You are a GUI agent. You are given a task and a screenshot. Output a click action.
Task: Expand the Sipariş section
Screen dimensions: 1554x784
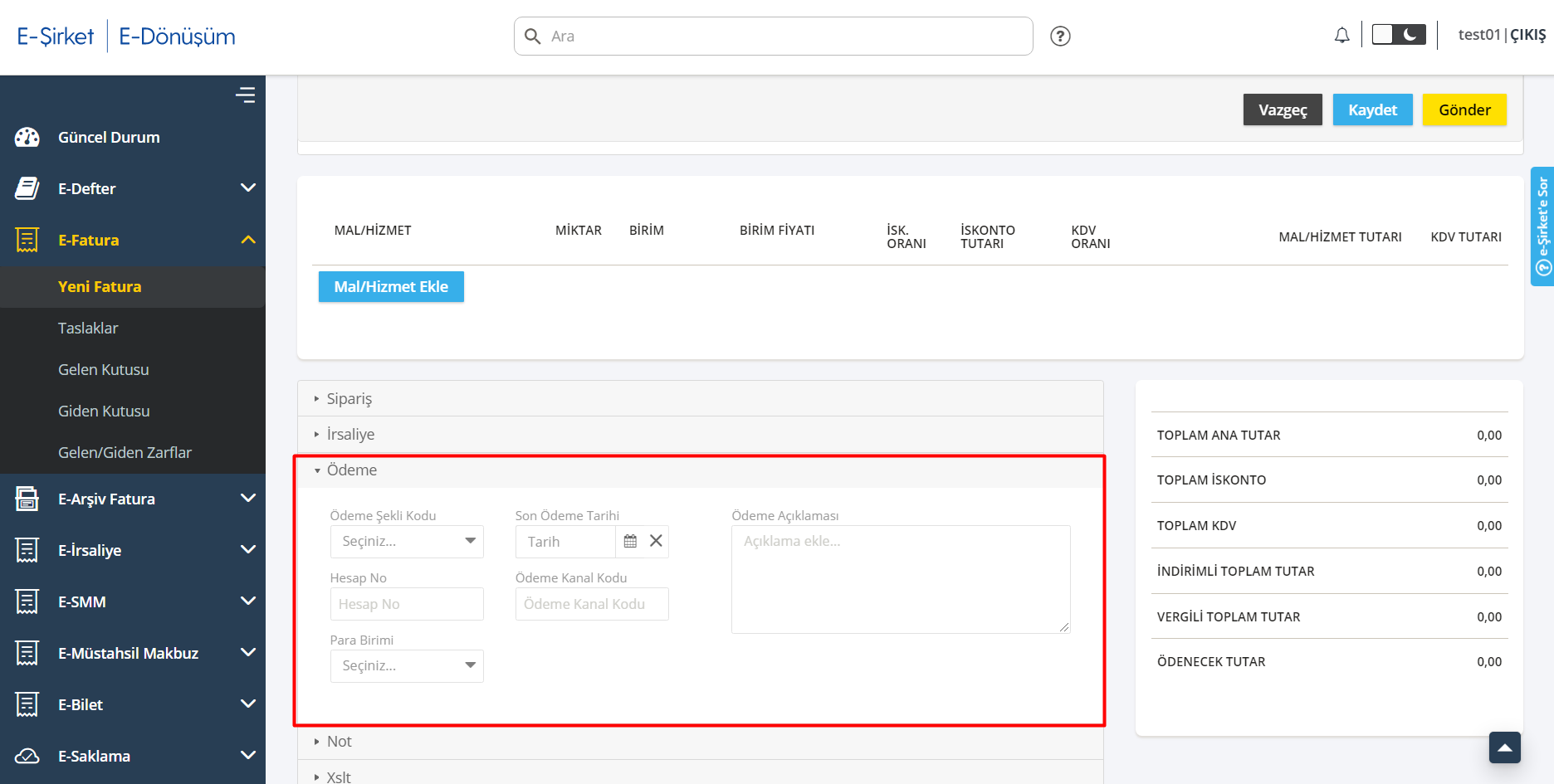[x=701, y=399]
